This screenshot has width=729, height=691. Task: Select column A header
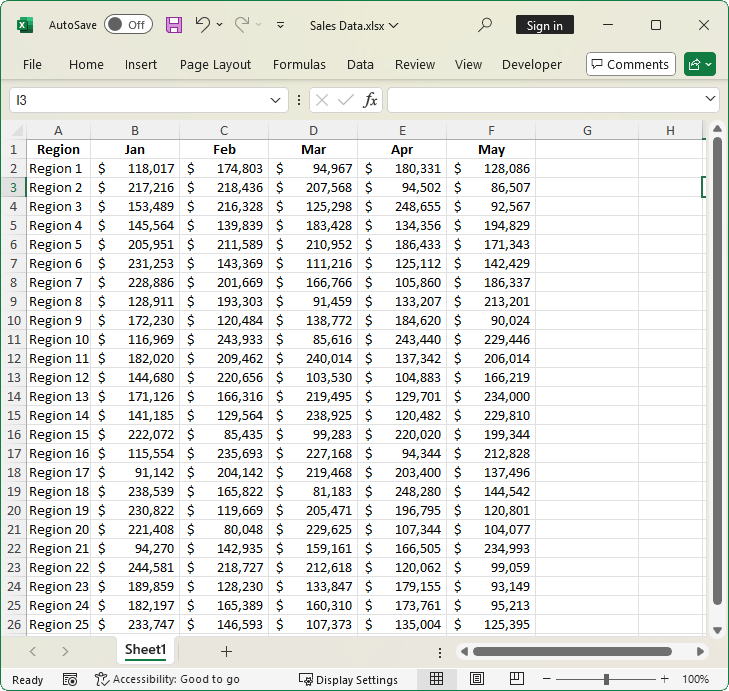(x=58, y=131)
